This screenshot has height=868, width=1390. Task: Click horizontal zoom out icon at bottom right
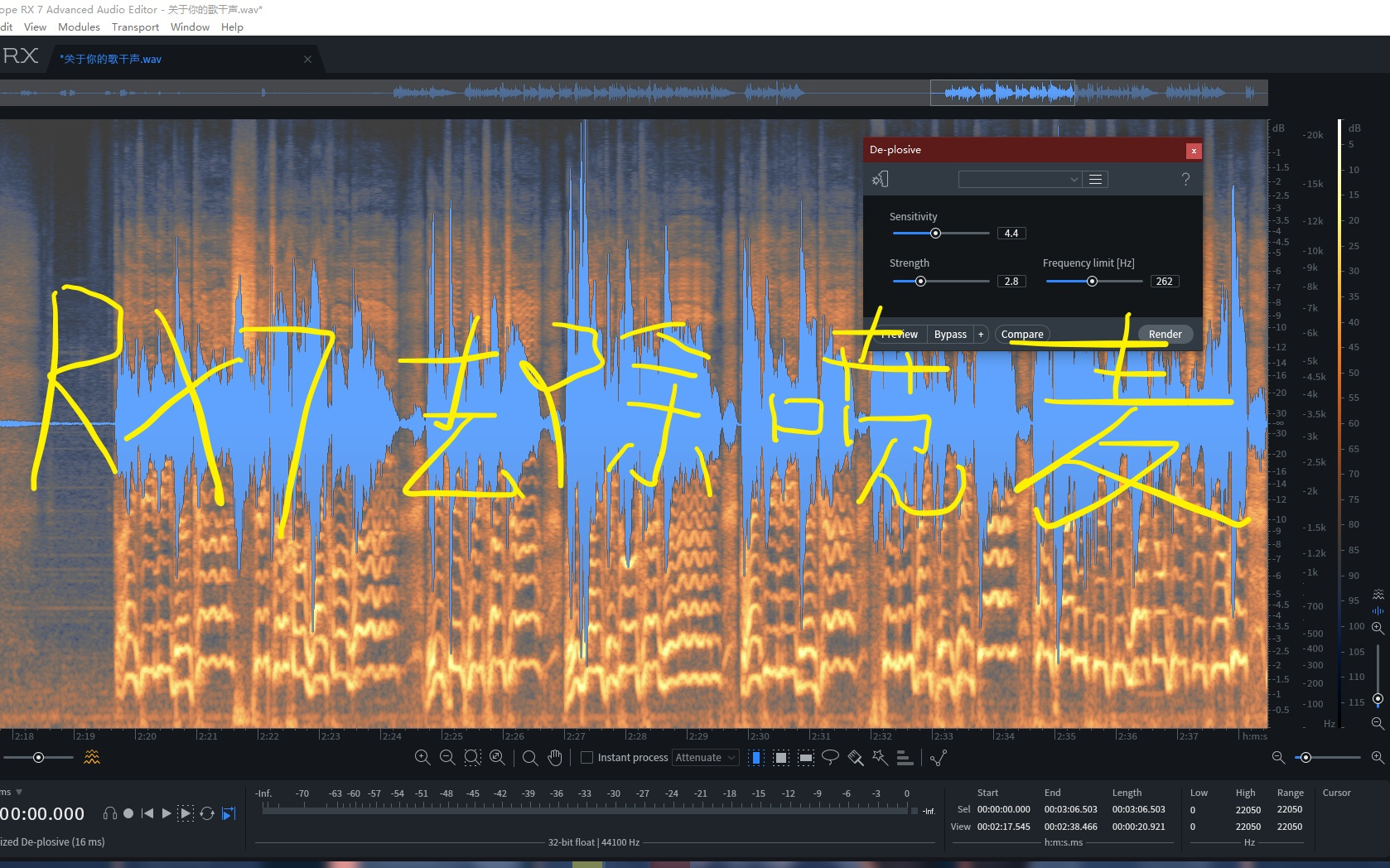pyautogui.click(x=1278, y=757)
